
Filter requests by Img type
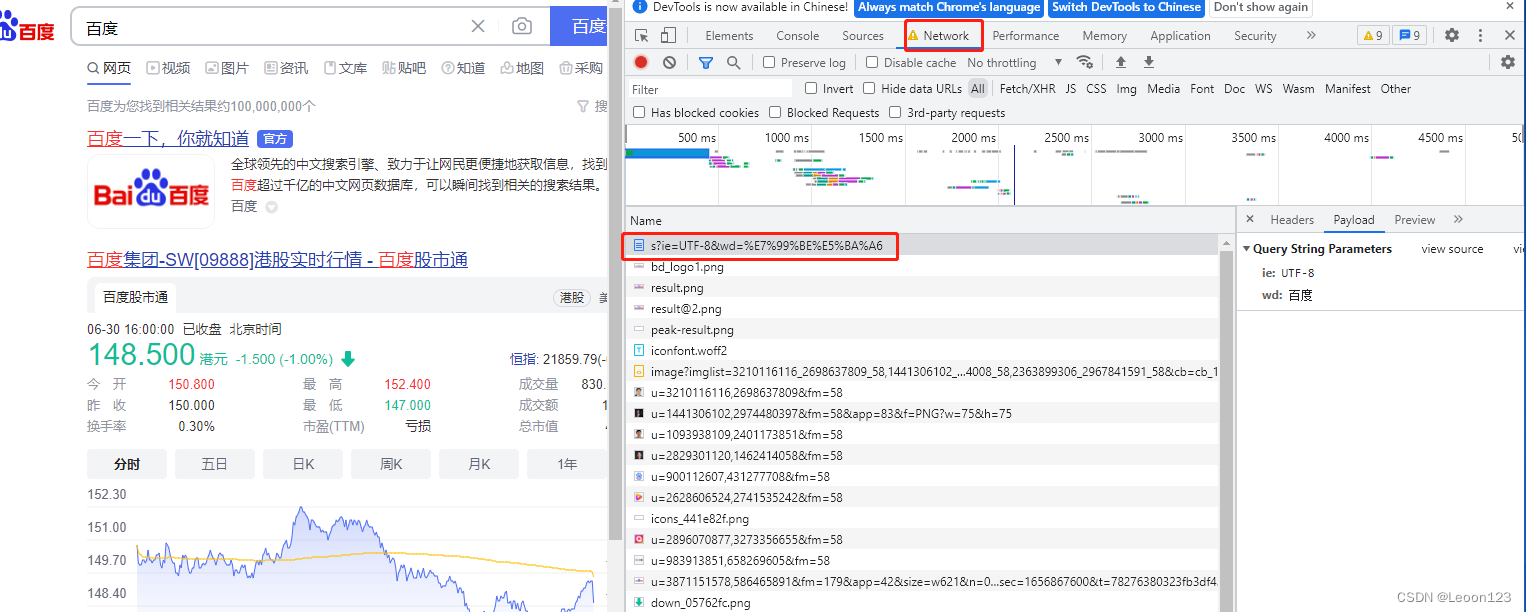(x=1127, y=88)
